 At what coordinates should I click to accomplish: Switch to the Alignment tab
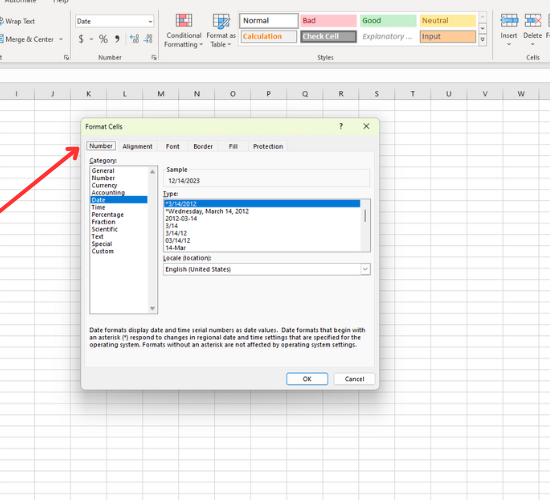(x=137, y=146)
